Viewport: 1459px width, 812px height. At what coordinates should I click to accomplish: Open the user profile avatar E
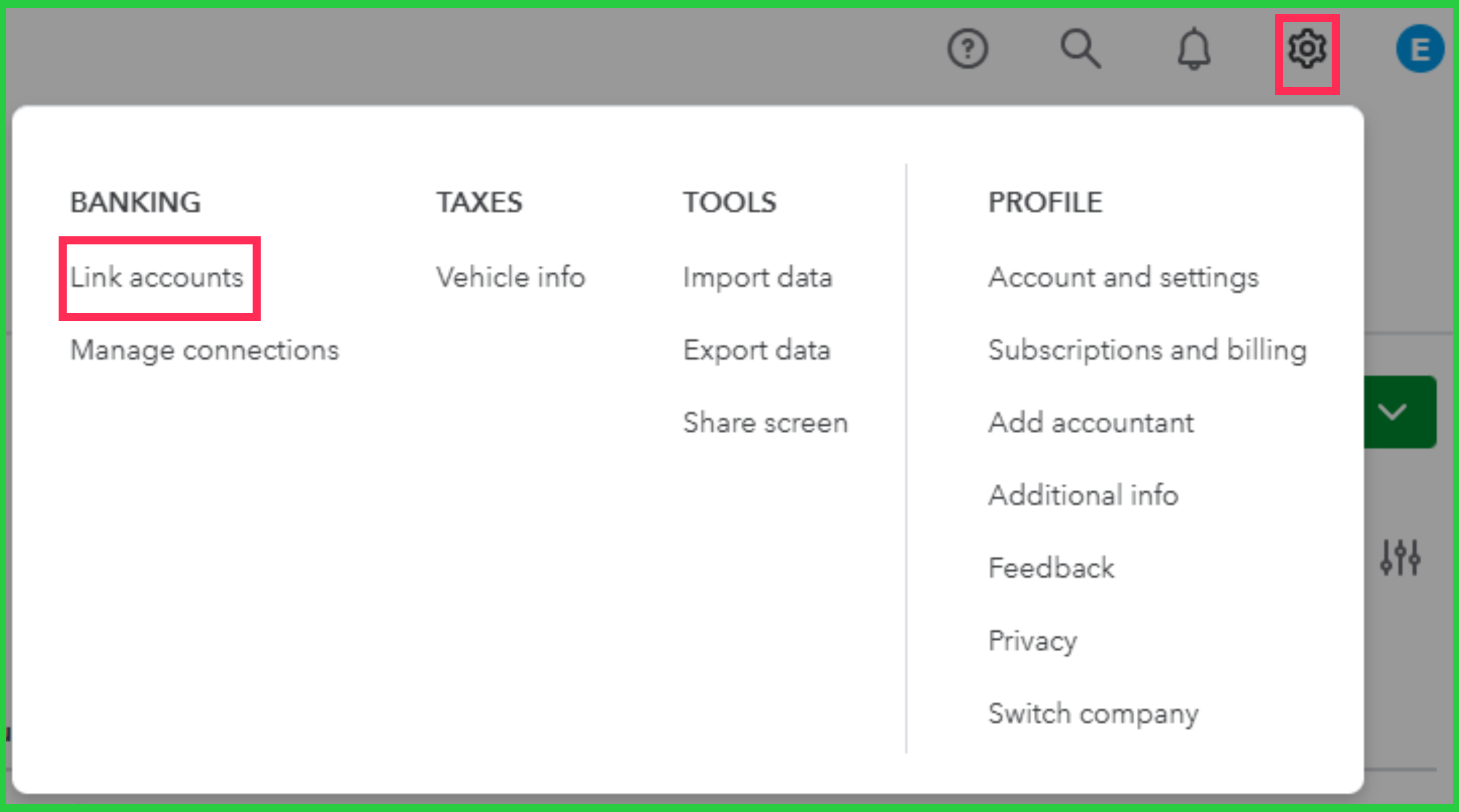pos(1420,49)
